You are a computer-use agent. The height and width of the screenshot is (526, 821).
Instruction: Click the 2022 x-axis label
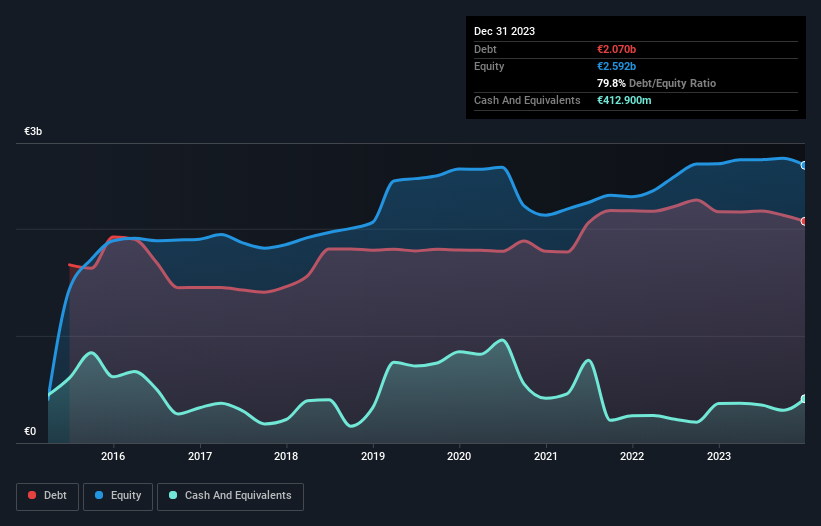[632, 456]
